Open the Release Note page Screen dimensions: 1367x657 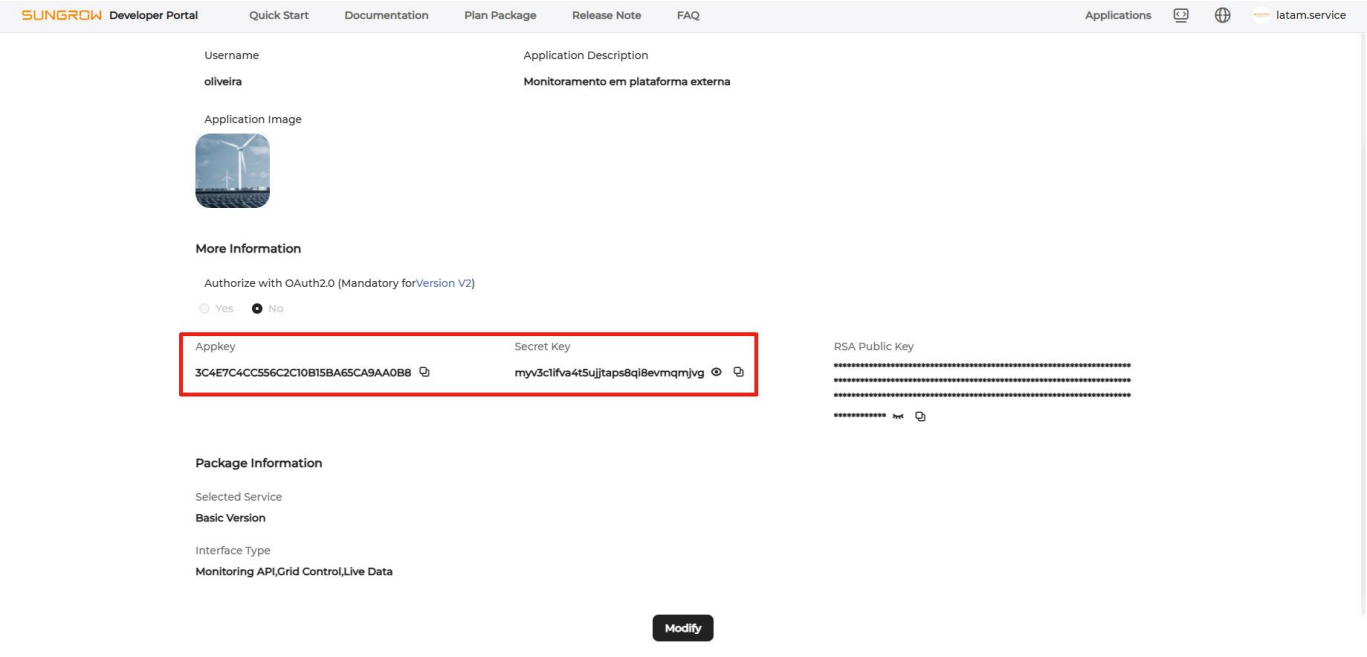click(606, 15)
